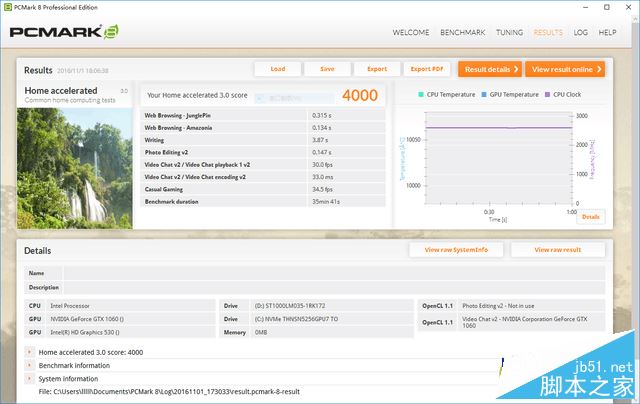
Task: Click the PCMark 8 logo
Action: point(64,32)
